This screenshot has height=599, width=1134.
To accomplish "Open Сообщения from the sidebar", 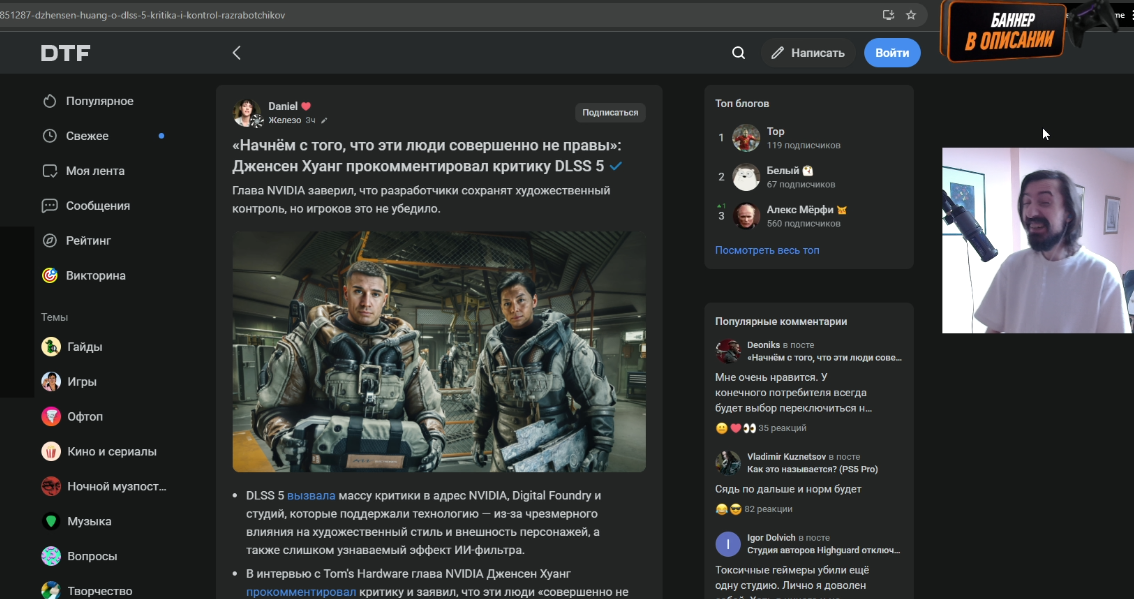I will (97, 206).
